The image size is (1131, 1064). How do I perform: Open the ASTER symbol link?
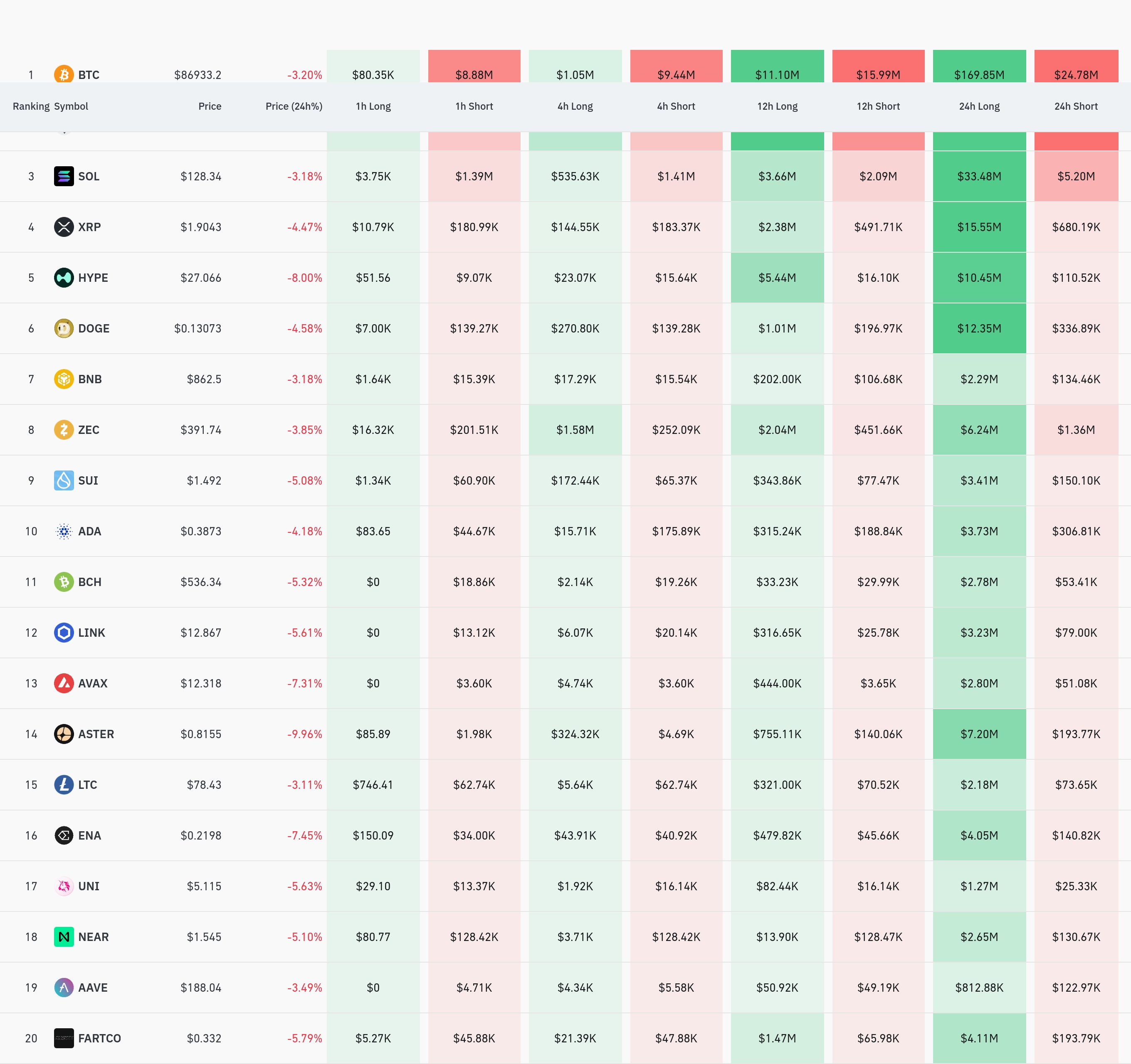(x=96, y=734)
